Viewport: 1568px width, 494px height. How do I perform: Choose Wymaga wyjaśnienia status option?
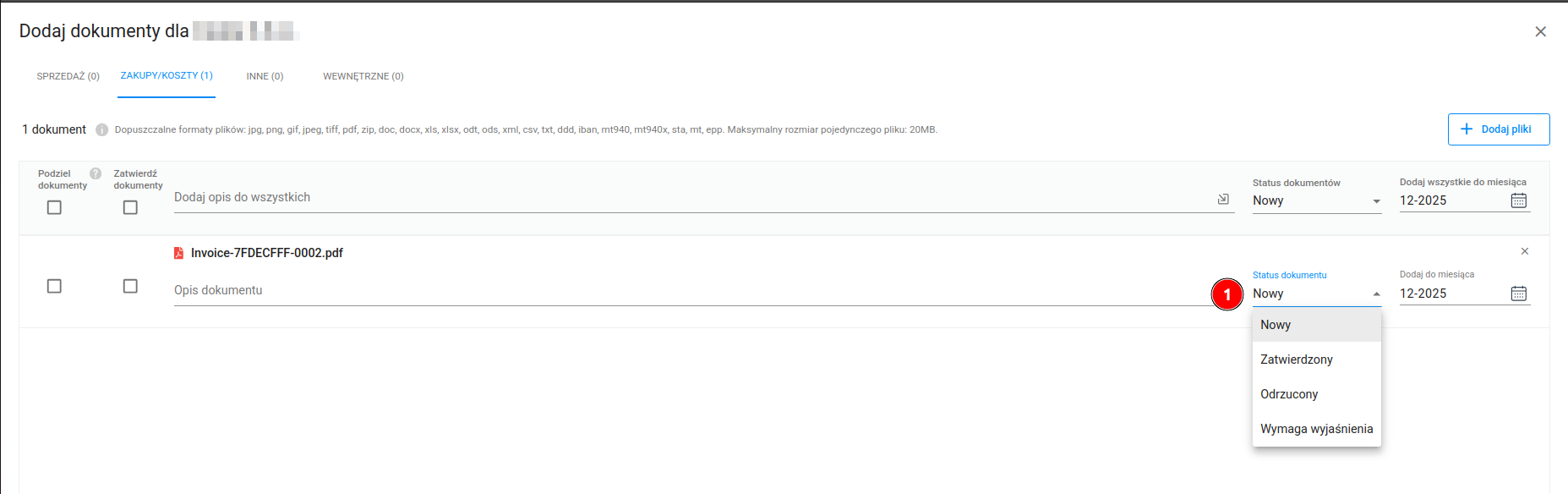click(1316, 429)
